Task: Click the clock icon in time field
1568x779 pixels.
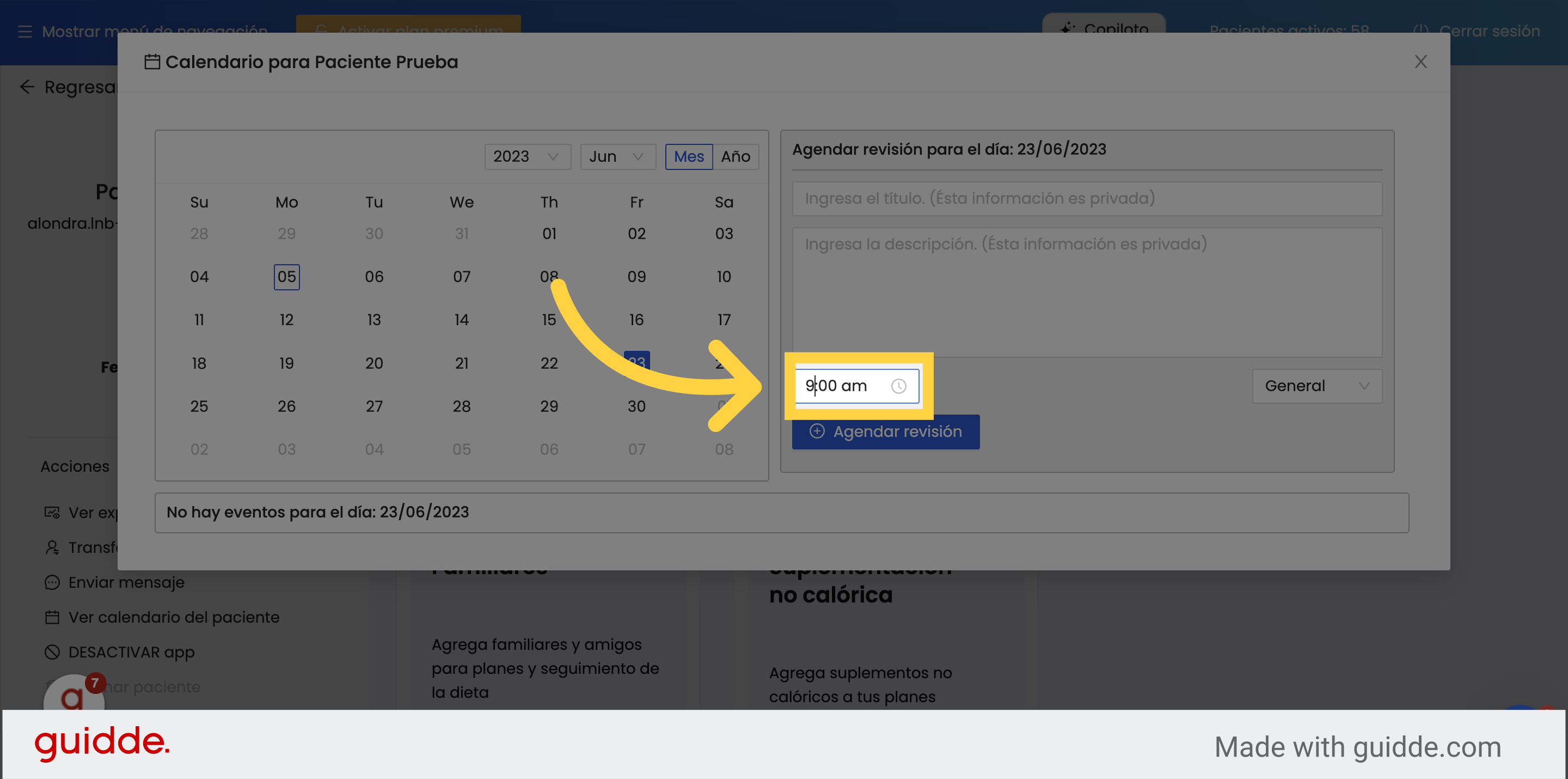Action: pyautogui.click(x=898, y=386)
